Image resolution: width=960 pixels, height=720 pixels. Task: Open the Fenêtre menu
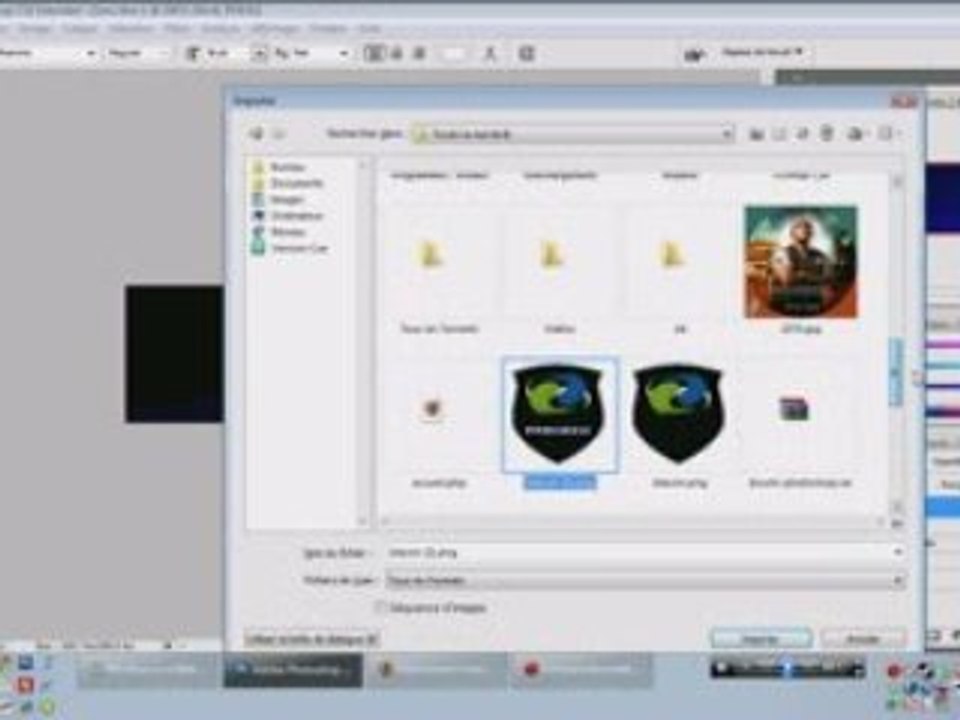328,28
